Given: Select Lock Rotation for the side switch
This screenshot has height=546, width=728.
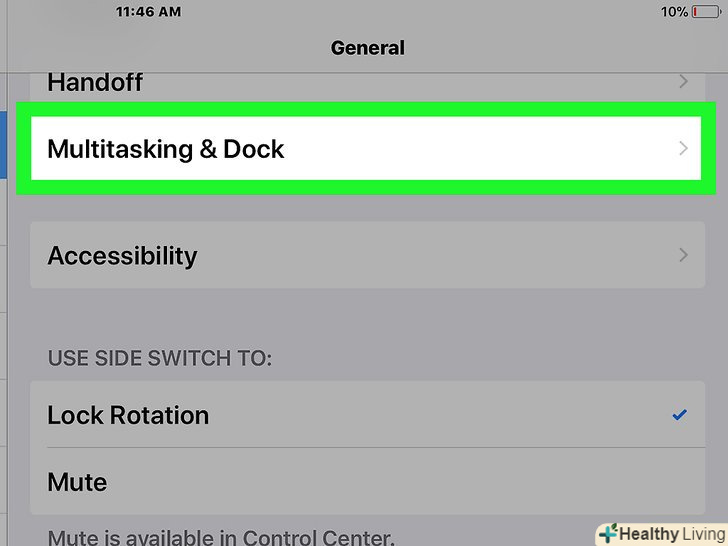Looking at the screenshot, I should (x=128, y=415).
